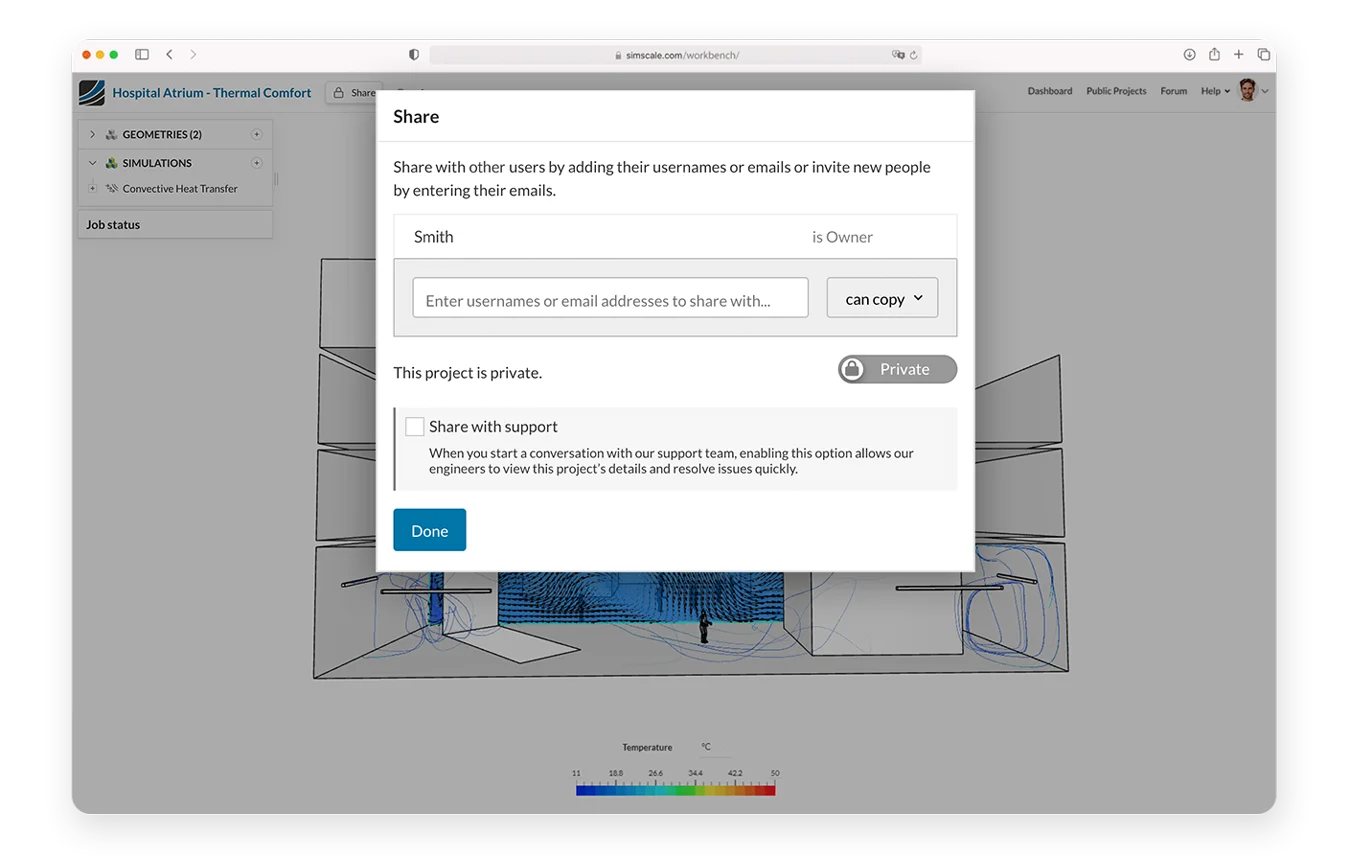The image size is (1350, 857).
Task: Click the lock icon on the Private switch
Action: point(852,368)
